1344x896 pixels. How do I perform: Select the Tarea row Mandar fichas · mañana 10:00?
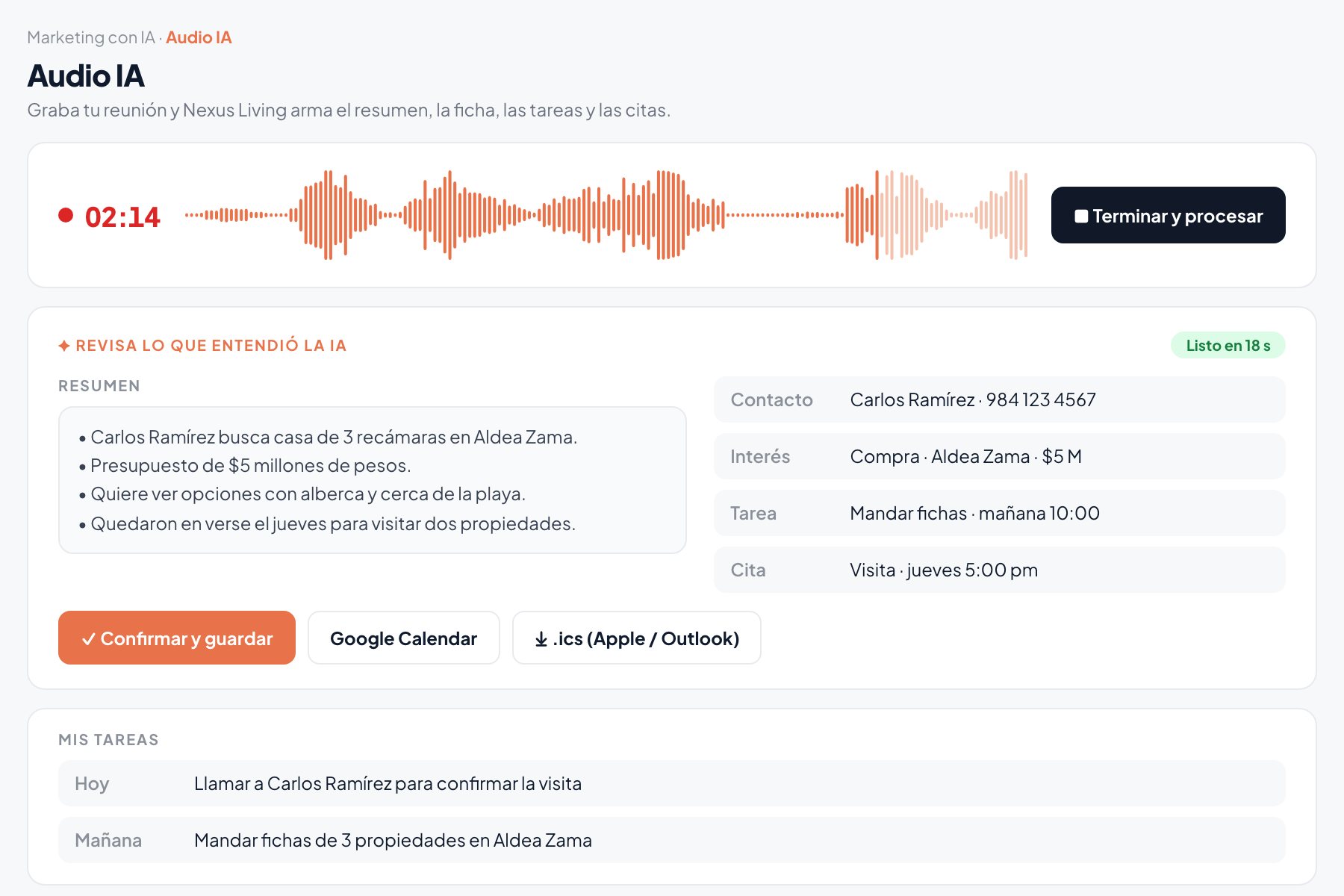pyautogui.click(x=1000, y=513)
